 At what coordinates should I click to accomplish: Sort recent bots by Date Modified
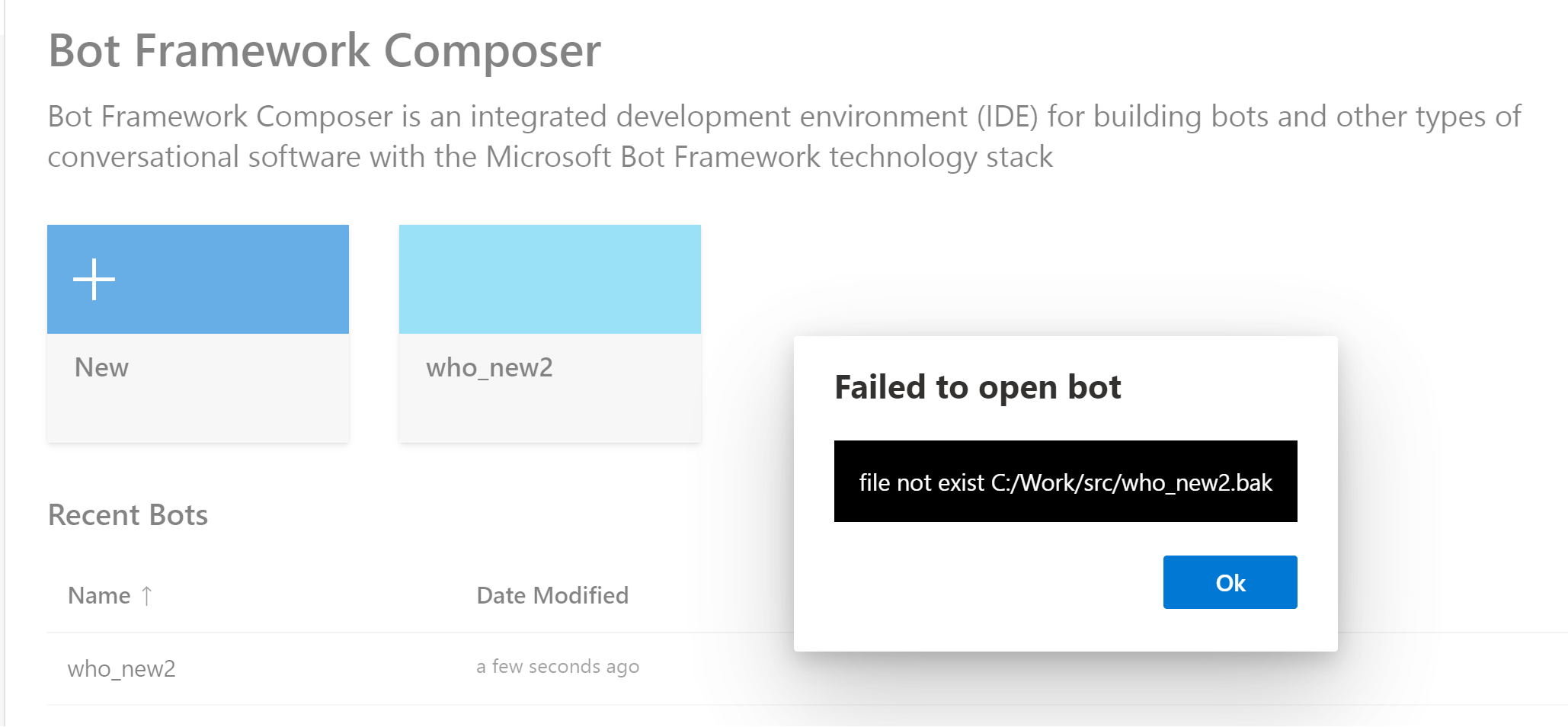pos(552,595)
